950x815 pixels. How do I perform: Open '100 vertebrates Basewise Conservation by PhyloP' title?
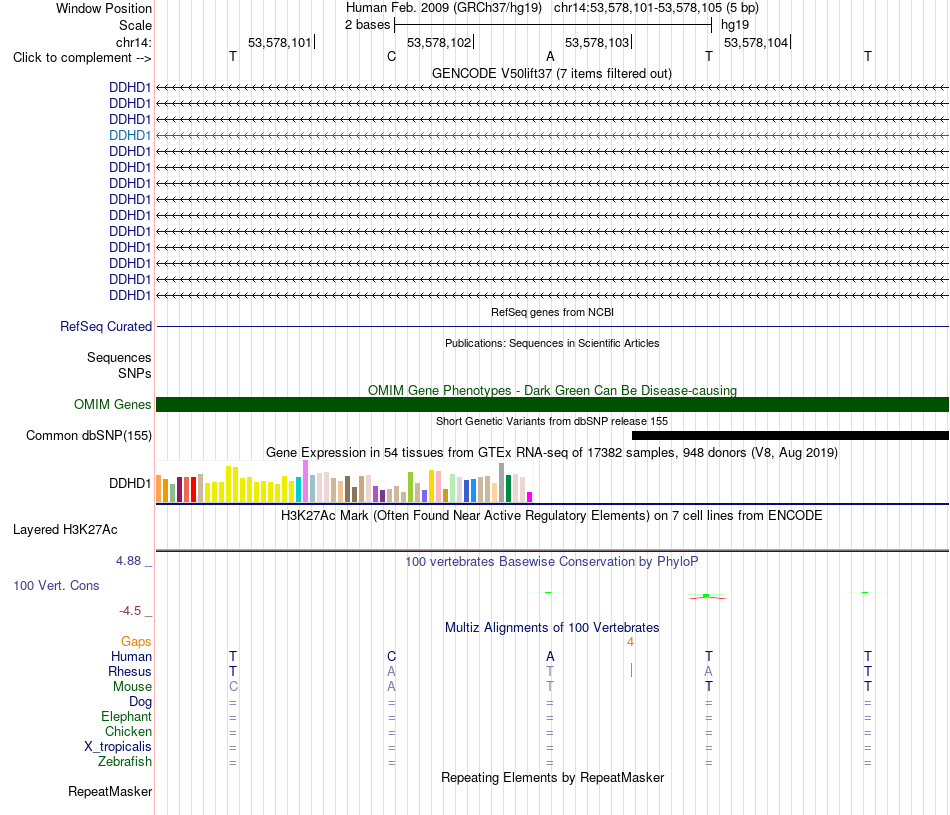[552, 562]
